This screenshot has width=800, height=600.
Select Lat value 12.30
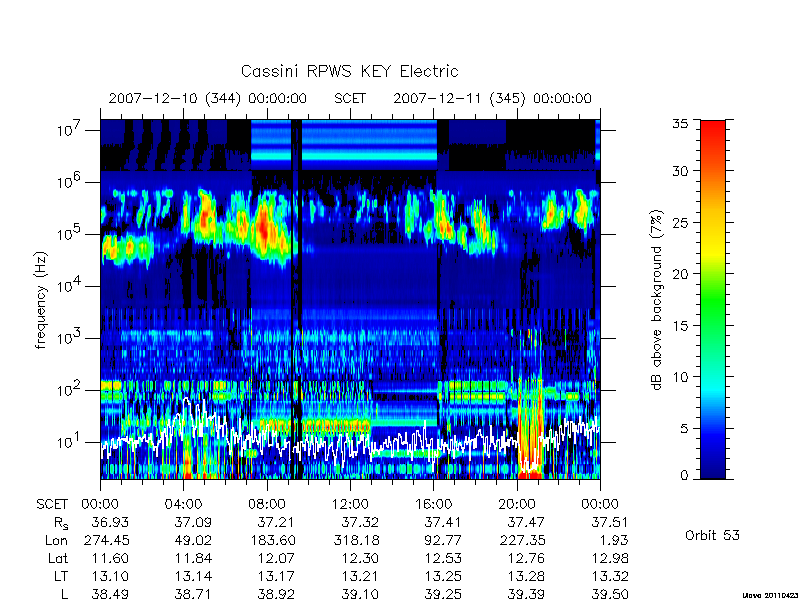click(359, 559)
